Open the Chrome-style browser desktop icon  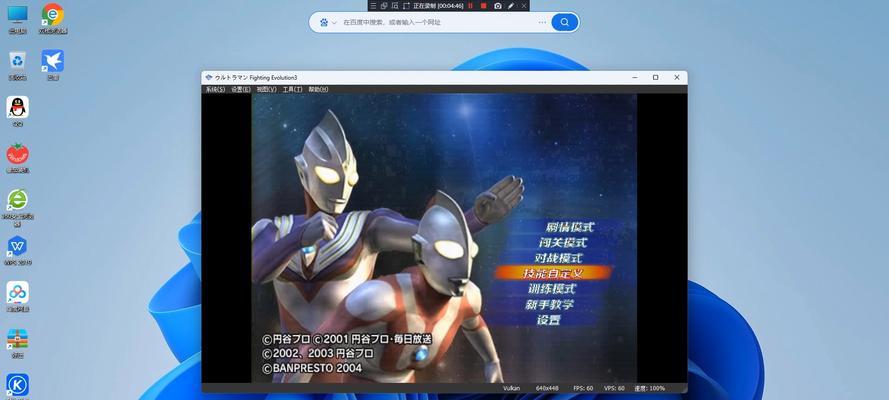coord(53,19)
